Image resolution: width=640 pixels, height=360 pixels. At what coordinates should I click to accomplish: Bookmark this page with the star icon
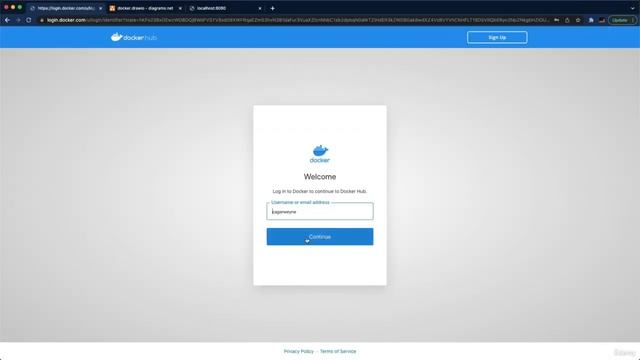click(x=578, y=20)
